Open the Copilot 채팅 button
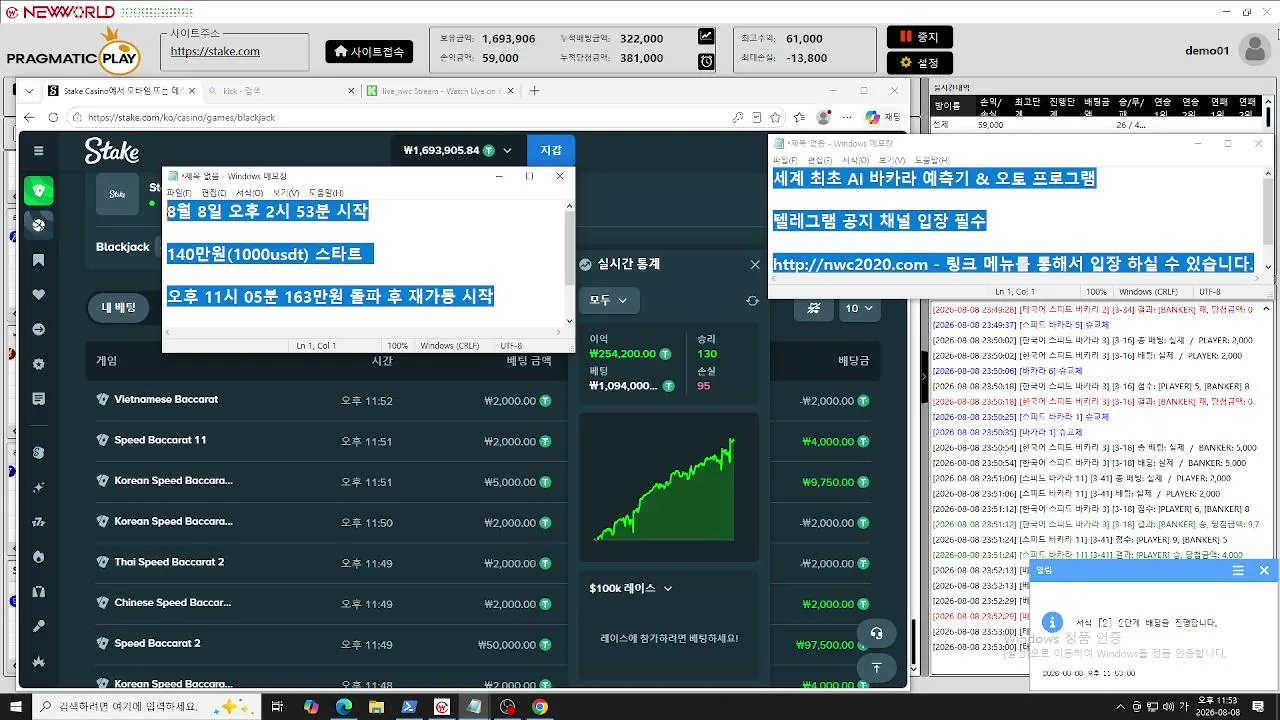The image size is (1280, 720). coord(883,117)
